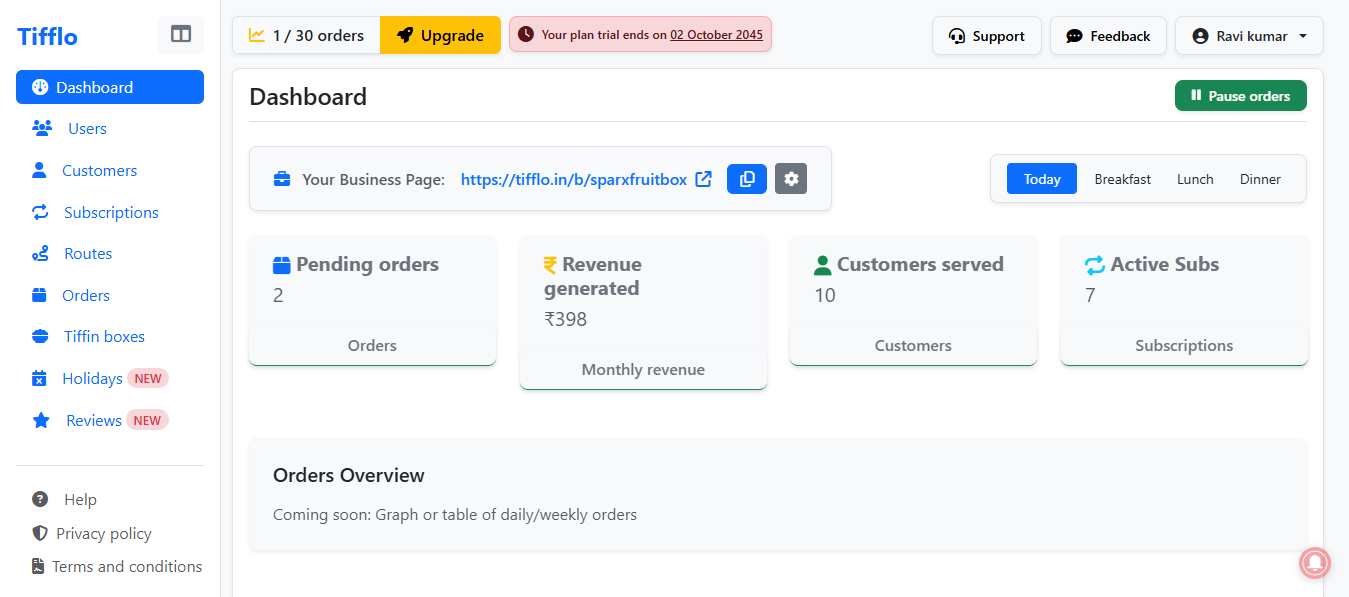Collapse the sidebar using the panel toggle icon

tap(181, 35)
